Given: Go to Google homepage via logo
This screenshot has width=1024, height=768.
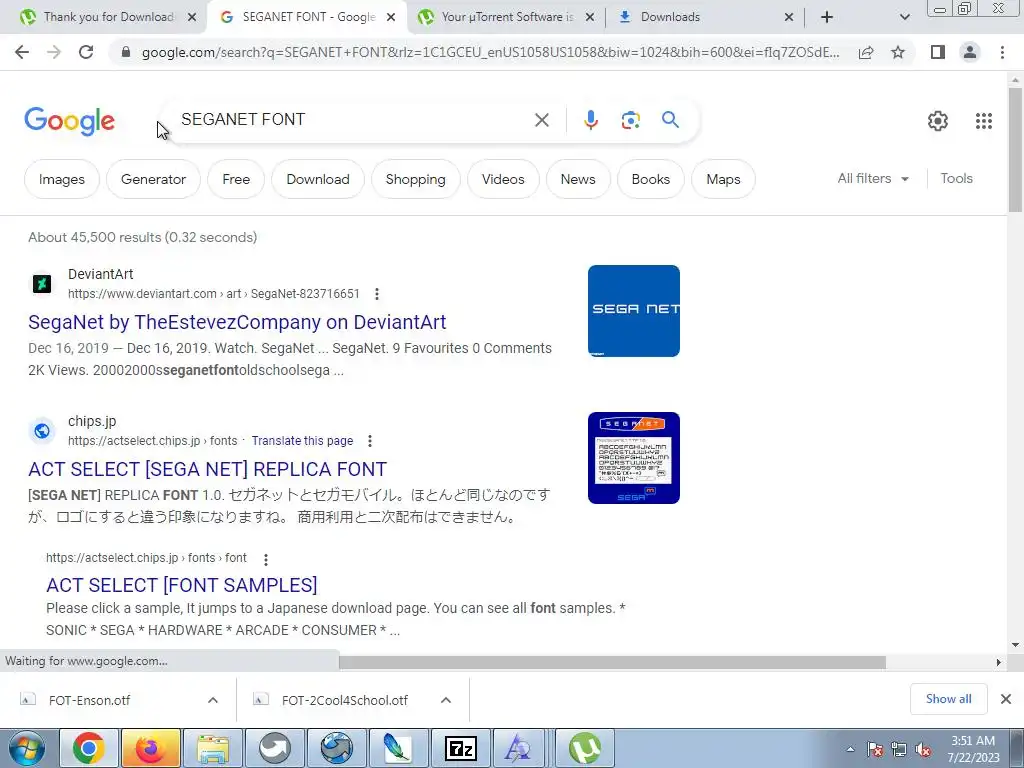Looking at the screenshot, I should click(70, 121).
